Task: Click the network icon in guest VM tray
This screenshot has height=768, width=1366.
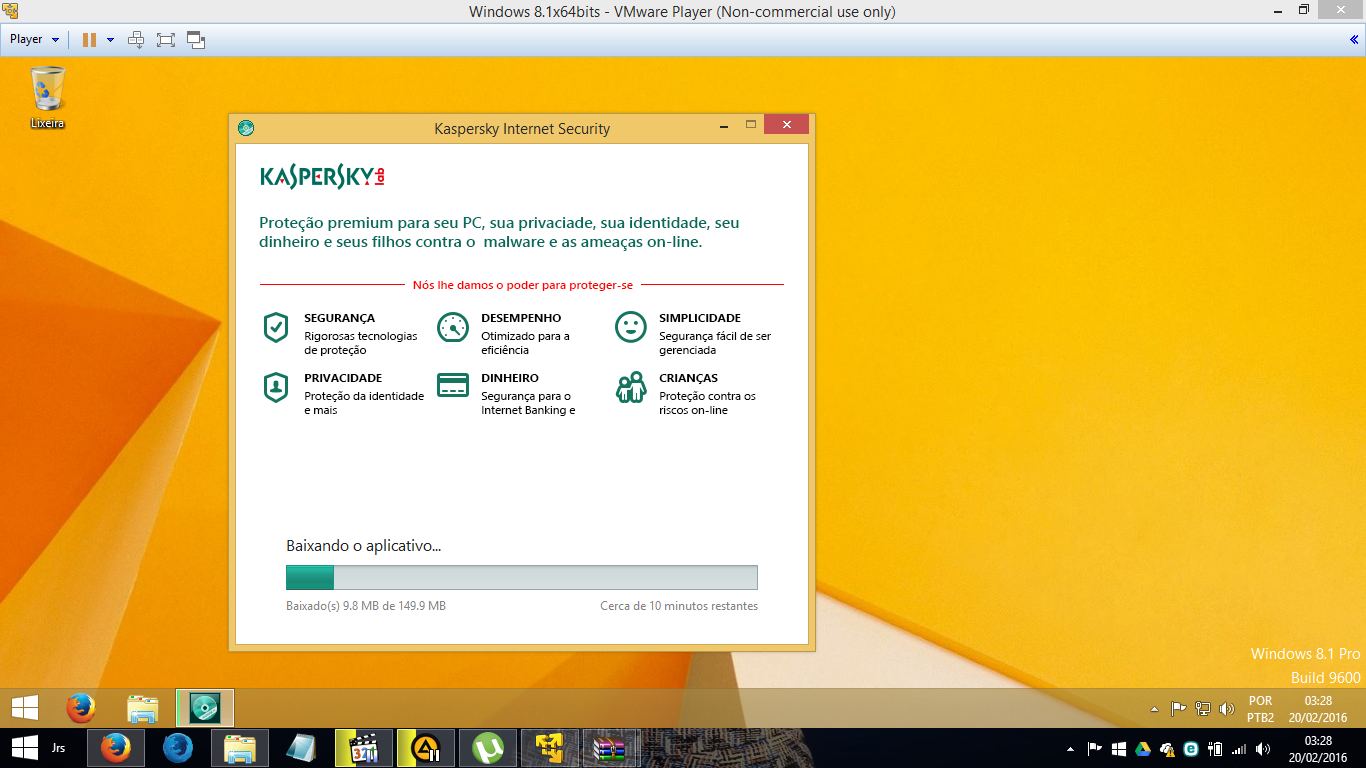Action: pos(1203,709)
